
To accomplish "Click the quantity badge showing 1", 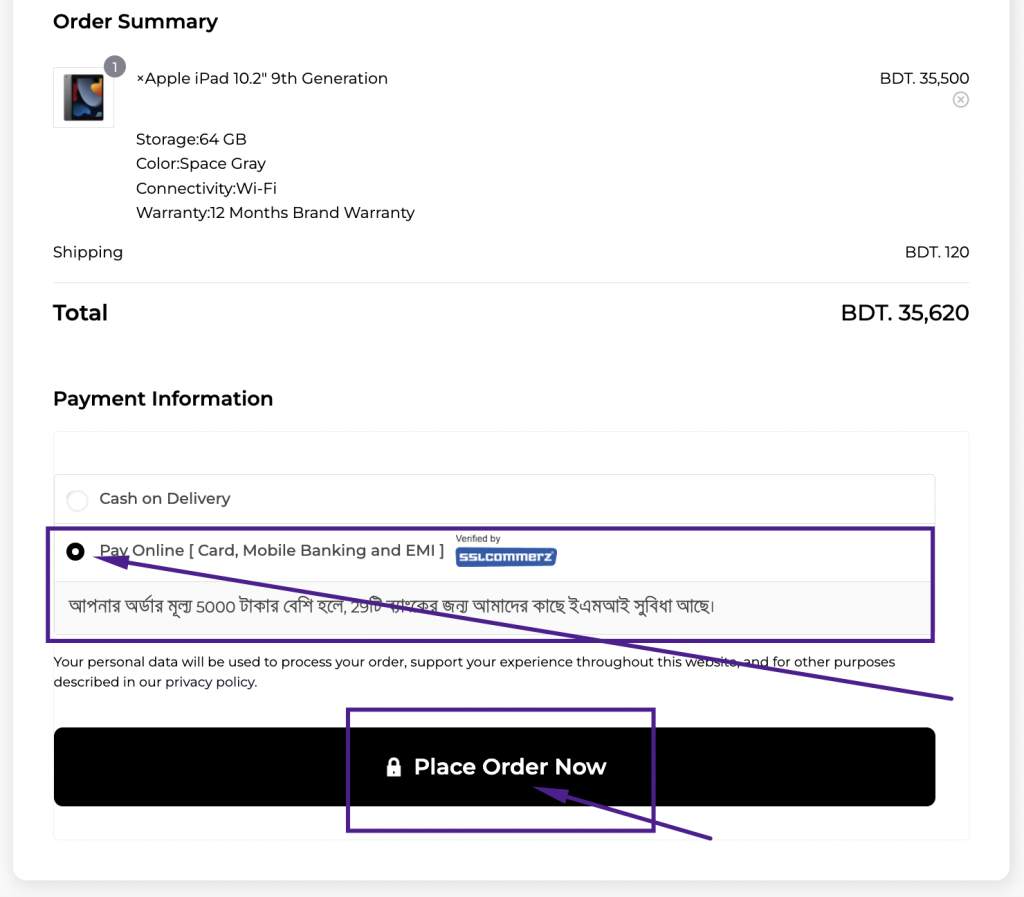I will tap(115, 67).
